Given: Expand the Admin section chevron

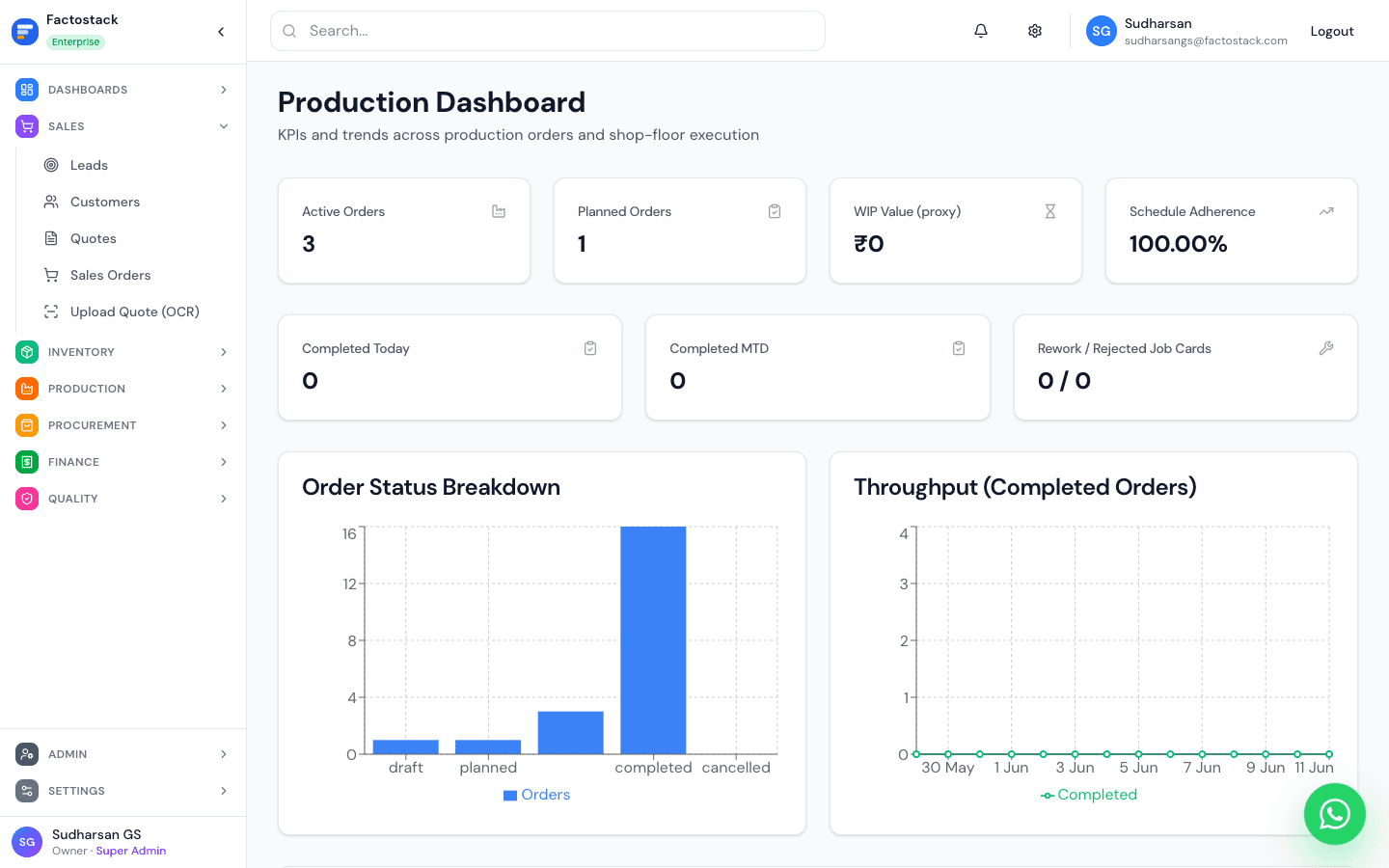Looking at the screenshot, I should [x=224, y=754].
